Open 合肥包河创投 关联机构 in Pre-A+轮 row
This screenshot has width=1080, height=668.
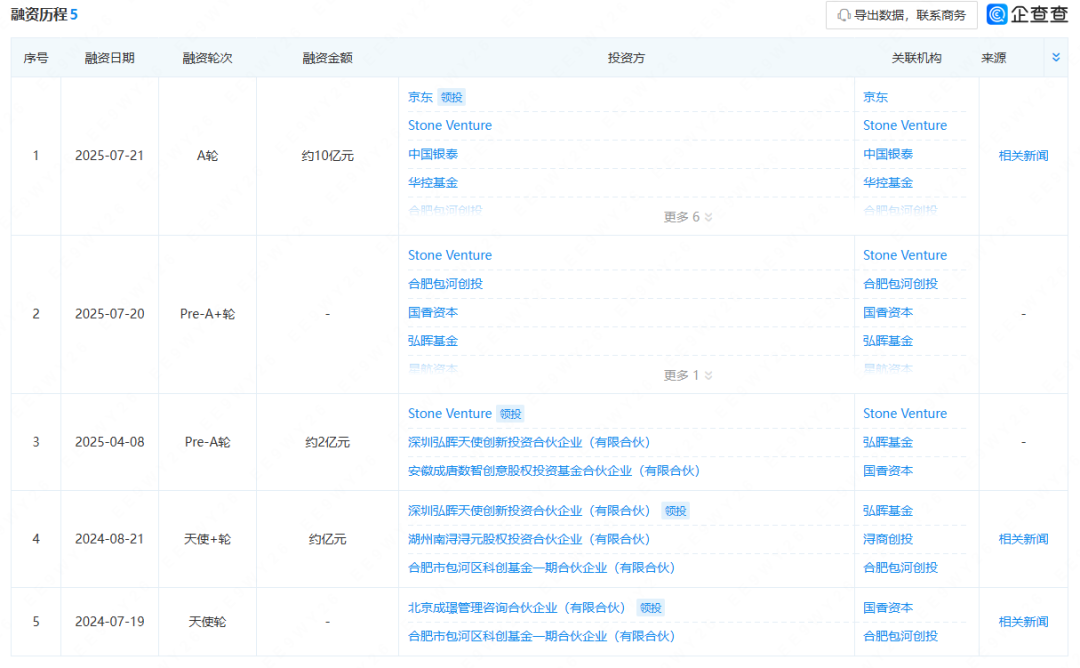[900, 284]
